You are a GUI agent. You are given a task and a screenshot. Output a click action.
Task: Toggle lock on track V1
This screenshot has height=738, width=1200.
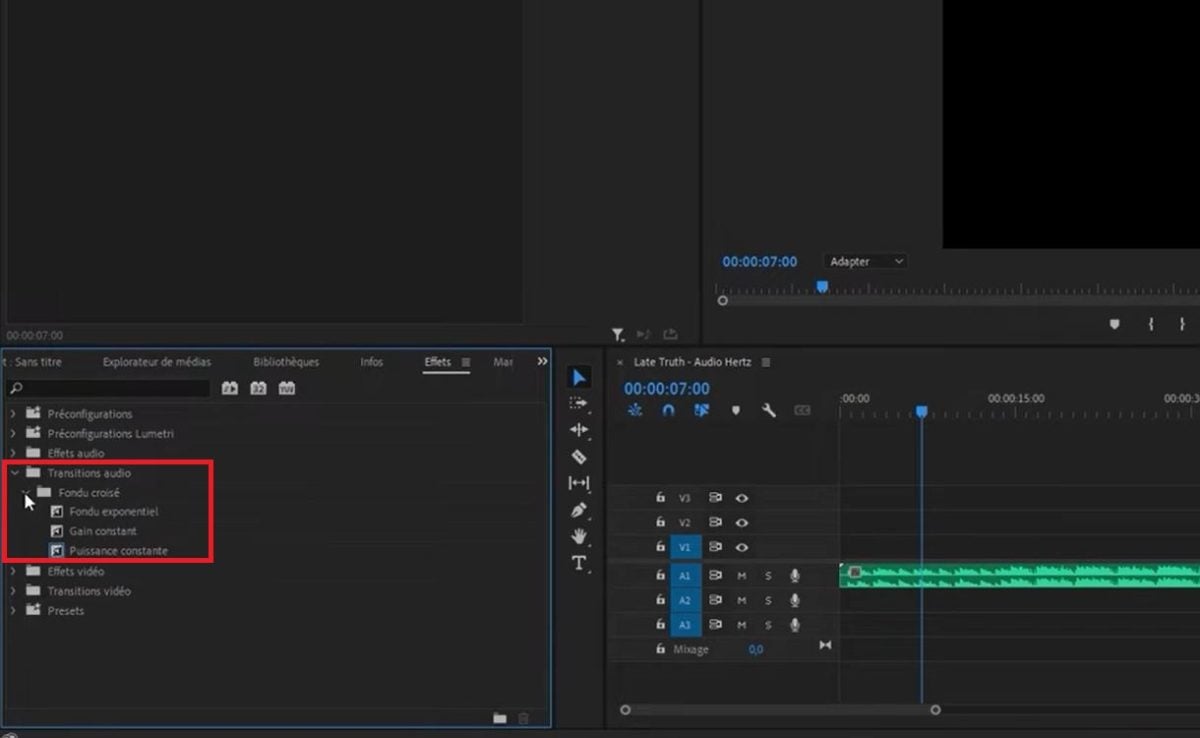[660, 547]
